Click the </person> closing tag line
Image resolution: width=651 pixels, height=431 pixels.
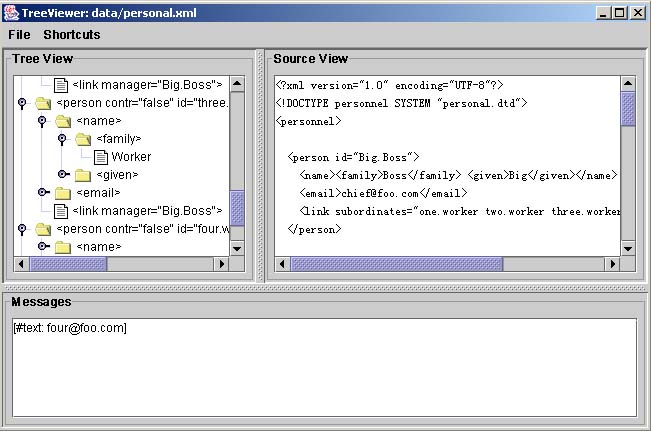click(x=314, y=230)
